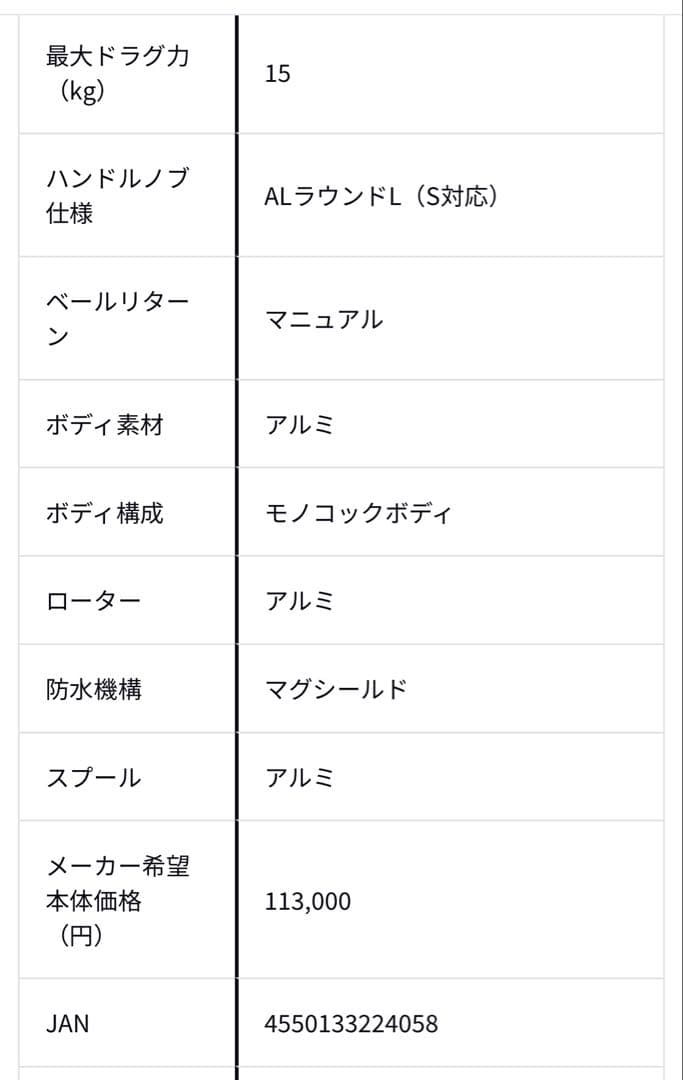Click the メーカー希望本体価格 label
This screenshot has width=683, height=1080.
coord(117,901)
